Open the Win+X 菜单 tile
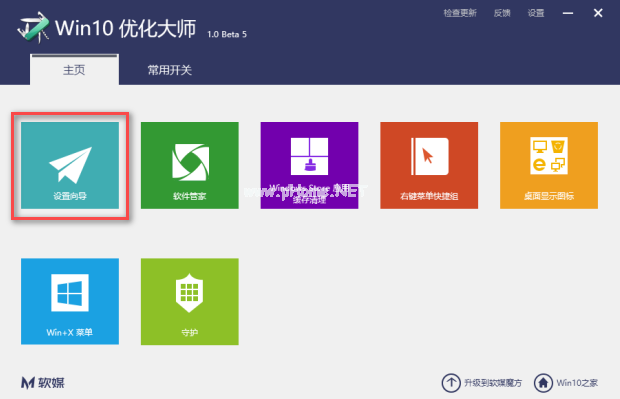 70,301
